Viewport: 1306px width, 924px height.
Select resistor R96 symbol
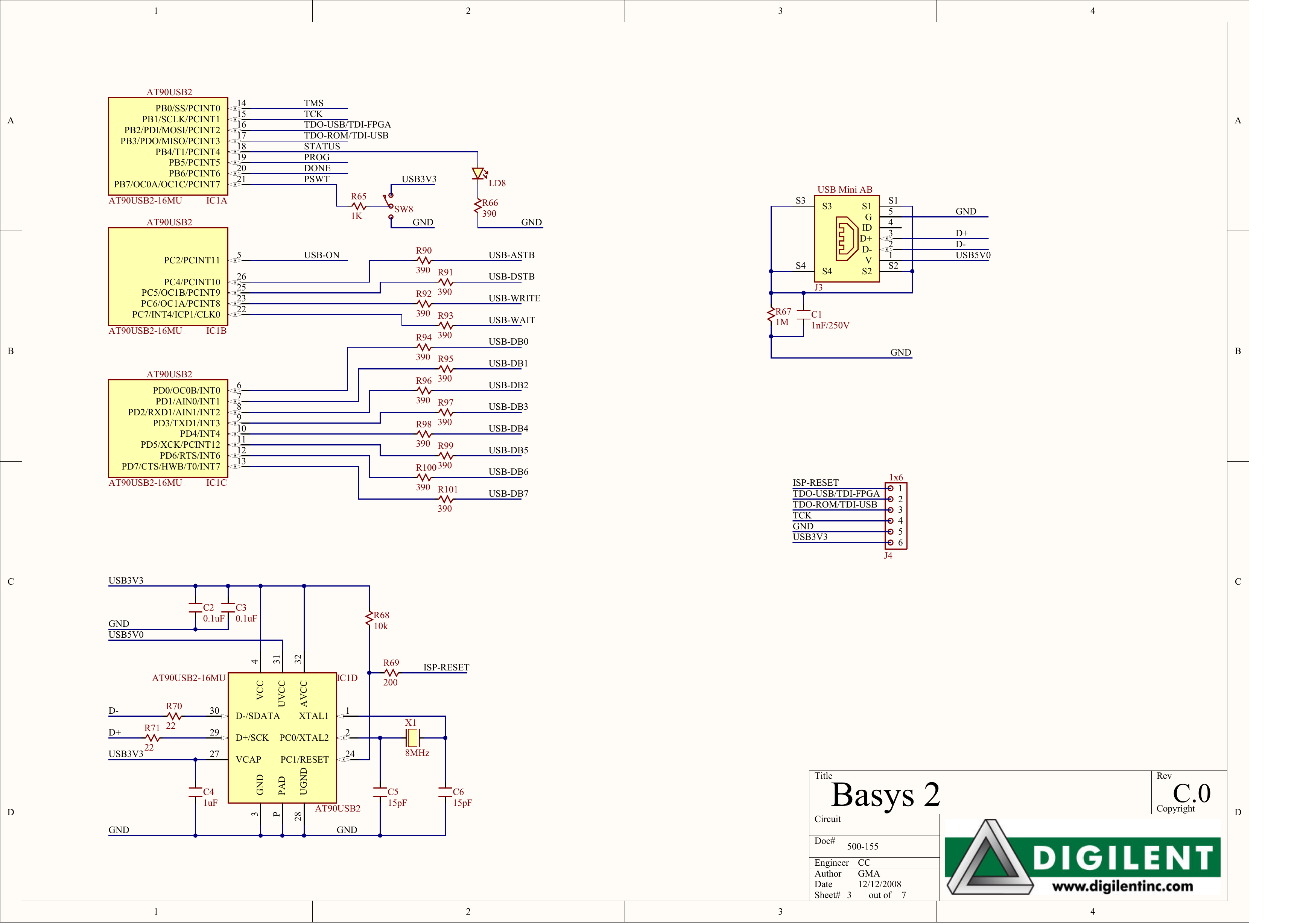424,391
